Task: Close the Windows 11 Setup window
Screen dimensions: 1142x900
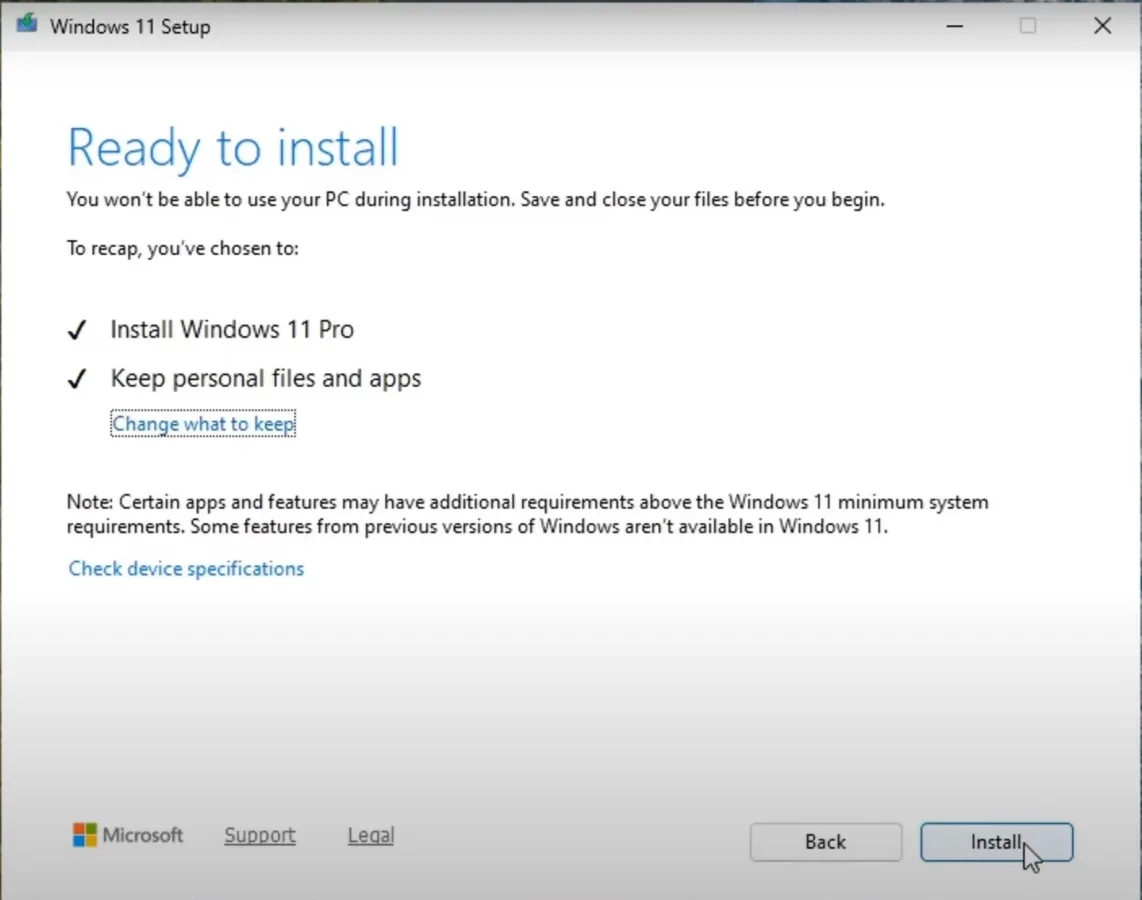Action: pyautogui.click(x=1103, y=26)
